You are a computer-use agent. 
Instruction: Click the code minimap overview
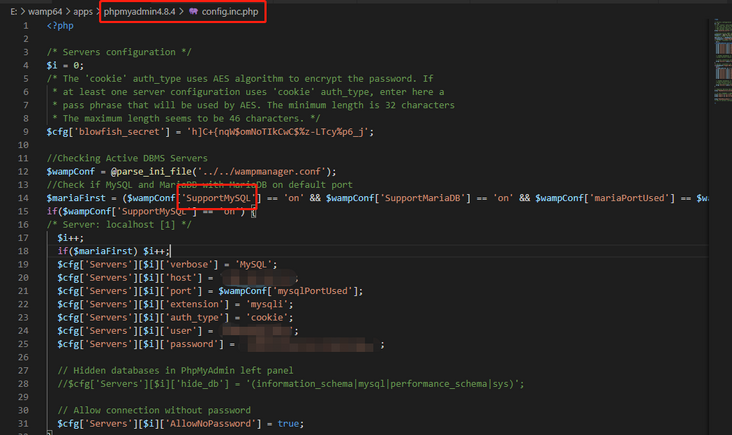pos(722,61)
